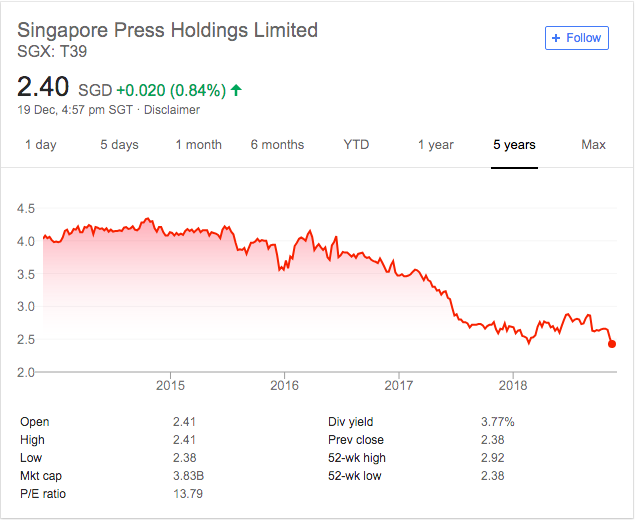Click the 2017 x-axis label
Screen dimensions: 635x520
[x=398, y=385]
